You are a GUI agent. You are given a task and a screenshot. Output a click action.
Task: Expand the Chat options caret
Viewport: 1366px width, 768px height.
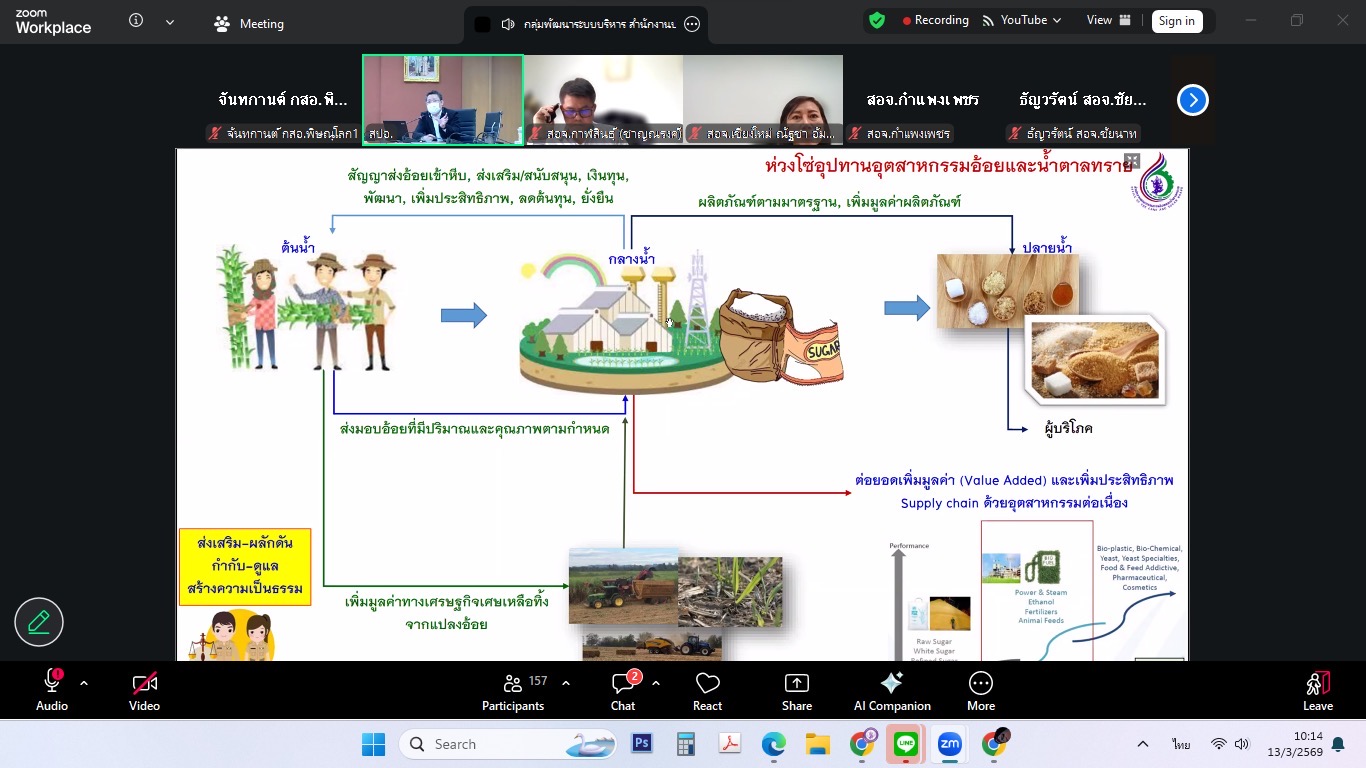pos(656,683)
